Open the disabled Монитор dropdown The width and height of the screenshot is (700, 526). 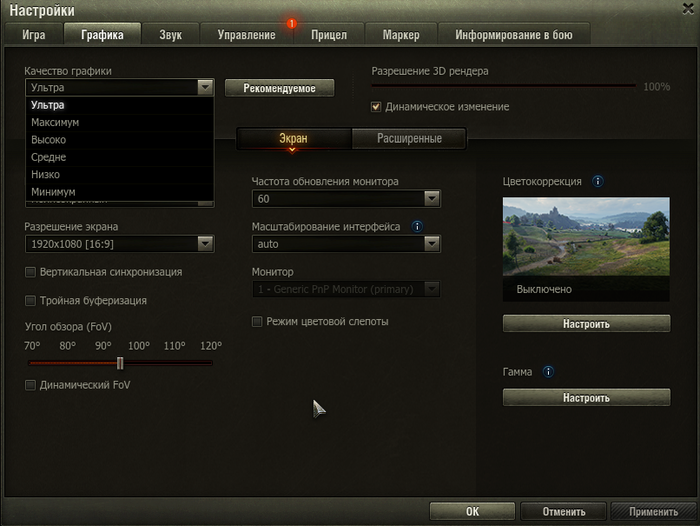point(346,289)
